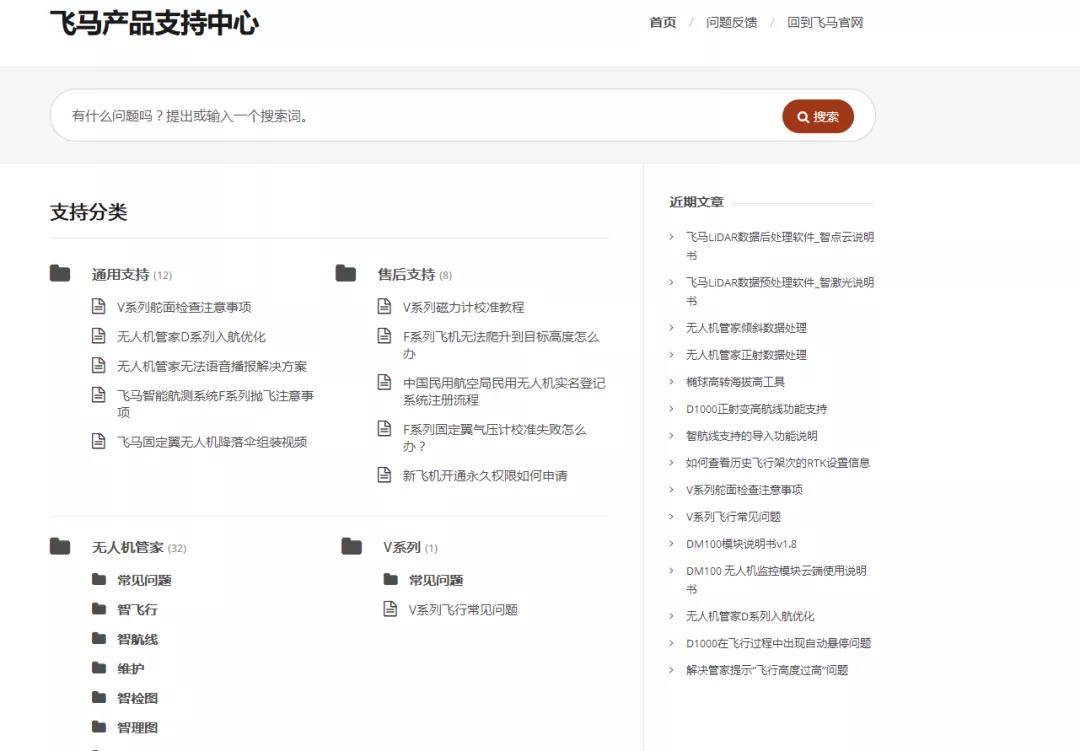Open 问题反馈 in top navigation

[x=731, y=22]
